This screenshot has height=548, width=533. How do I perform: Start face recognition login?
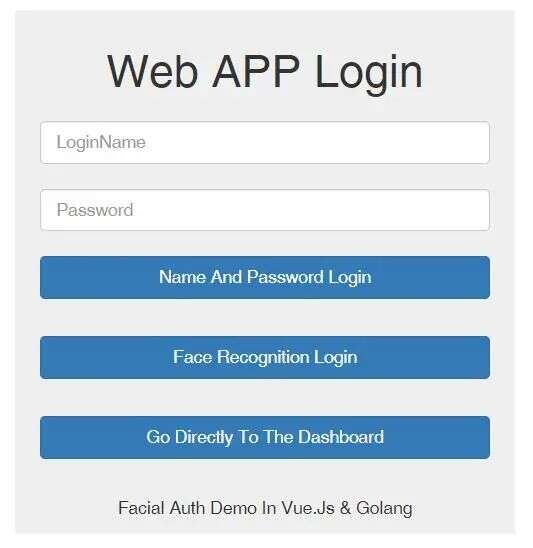(265, 358)
